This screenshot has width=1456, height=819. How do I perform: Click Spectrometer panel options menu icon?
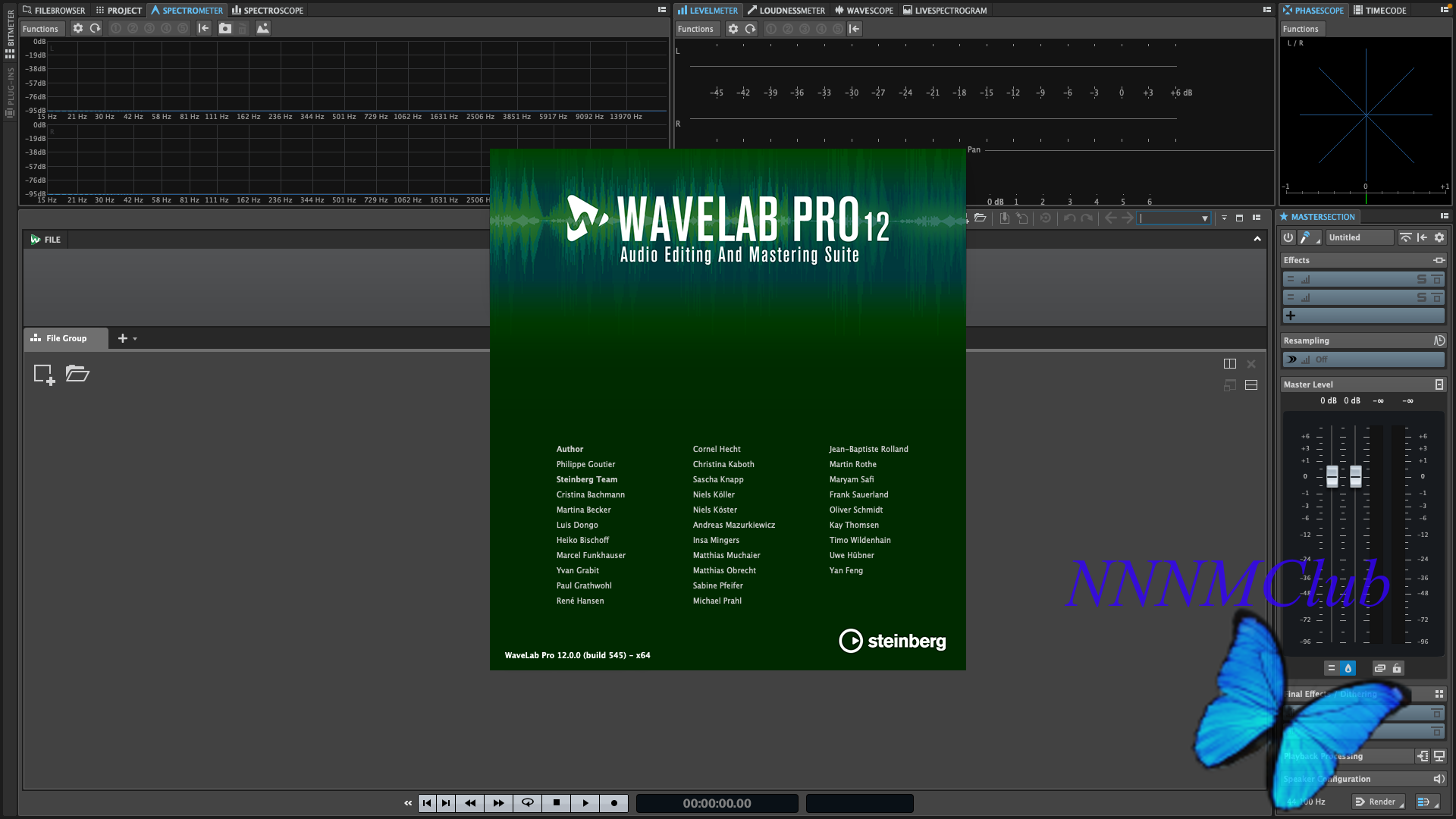[x=661, y=10]
